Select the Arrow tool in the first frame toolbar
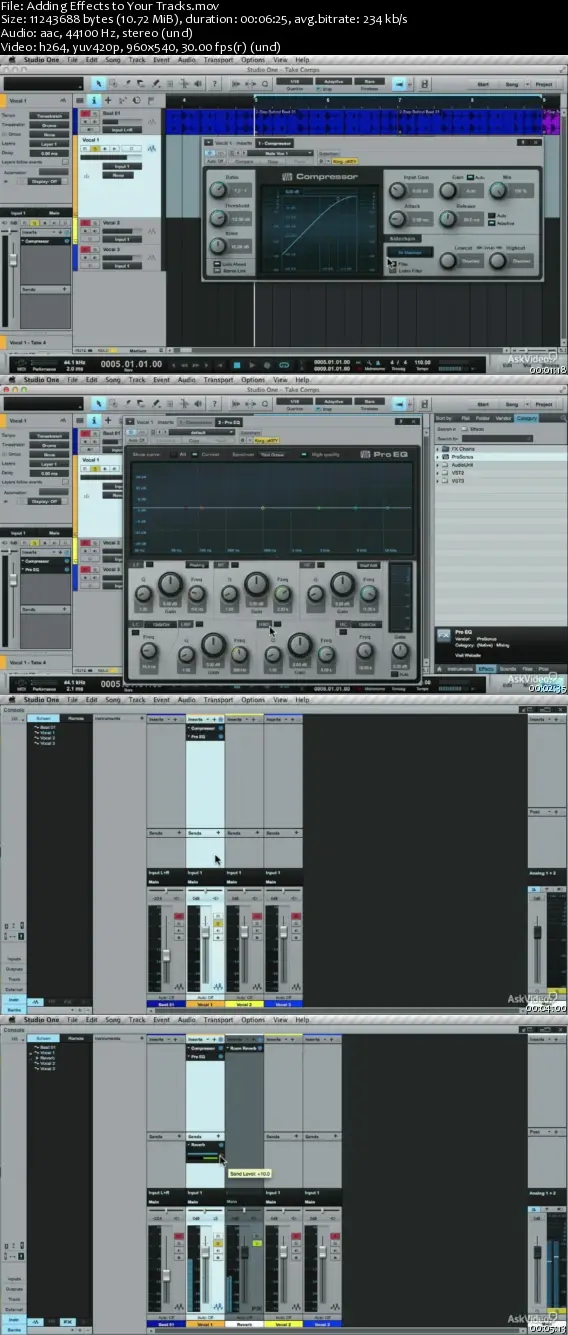 100,84
